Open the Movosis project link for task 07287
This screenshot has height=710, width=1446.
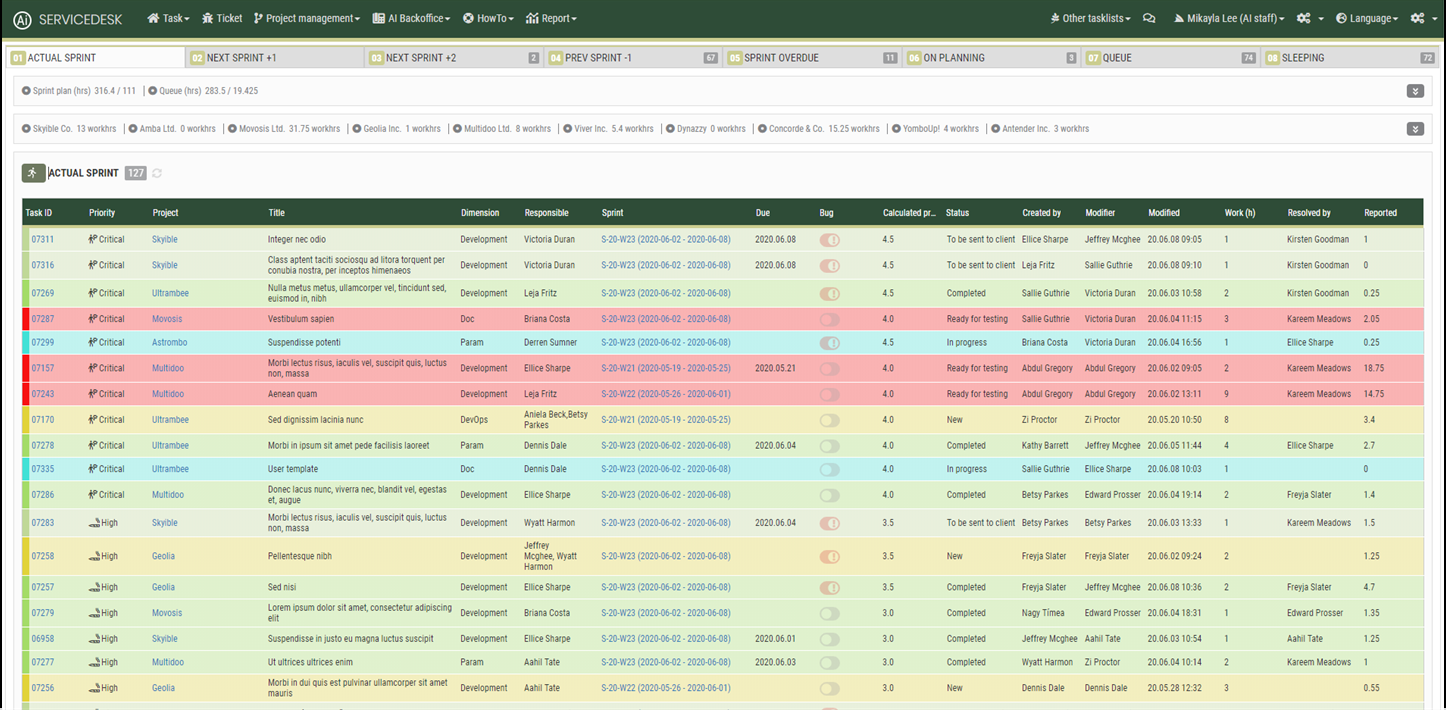(x=167, y=319)
